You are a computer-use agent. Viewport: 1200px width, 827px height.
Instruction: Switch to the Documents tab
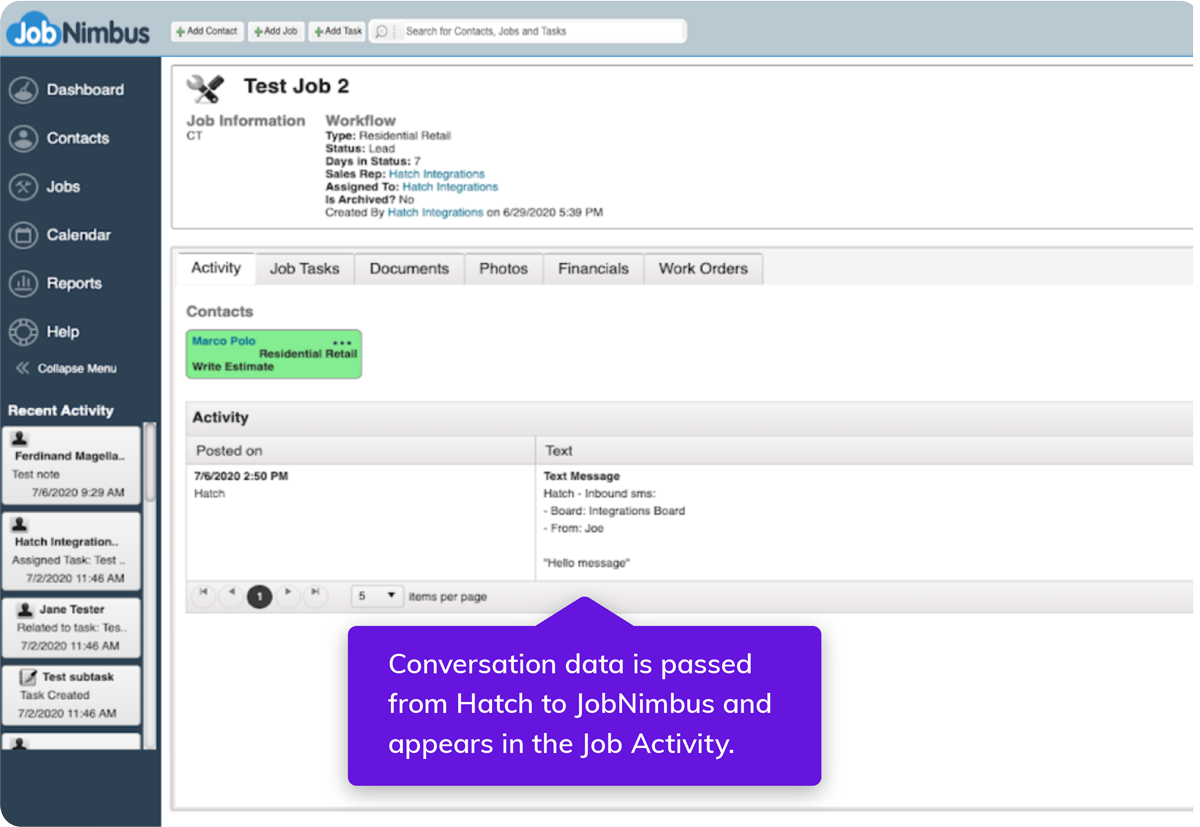pos(408,268)
